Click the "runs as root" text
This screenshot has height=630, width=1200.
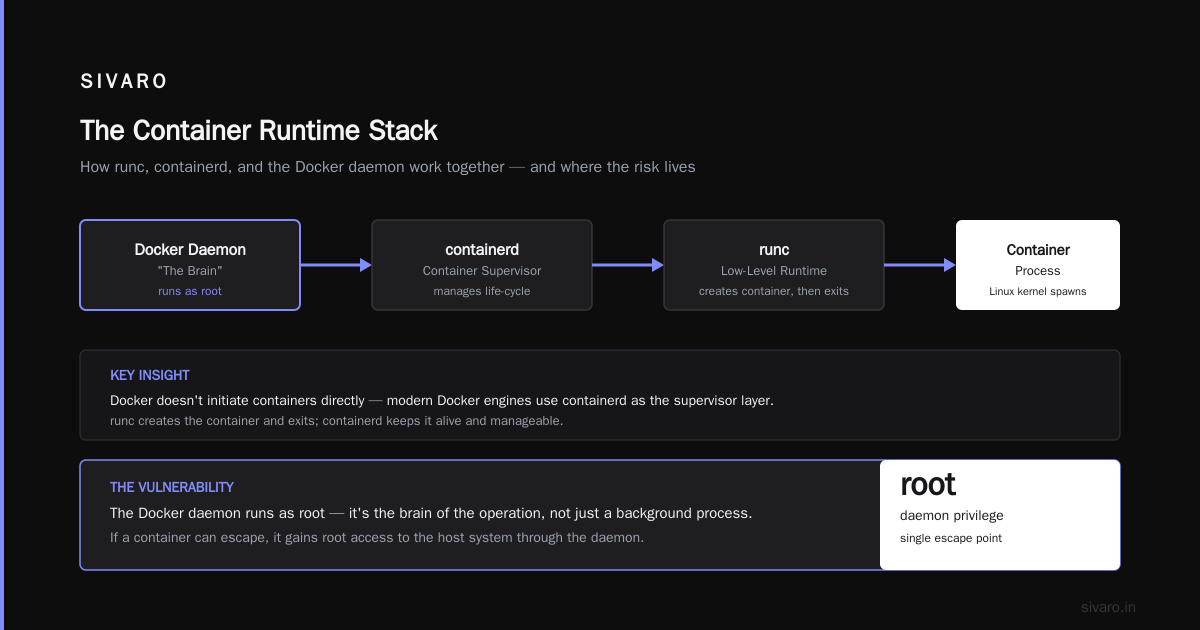190,291
